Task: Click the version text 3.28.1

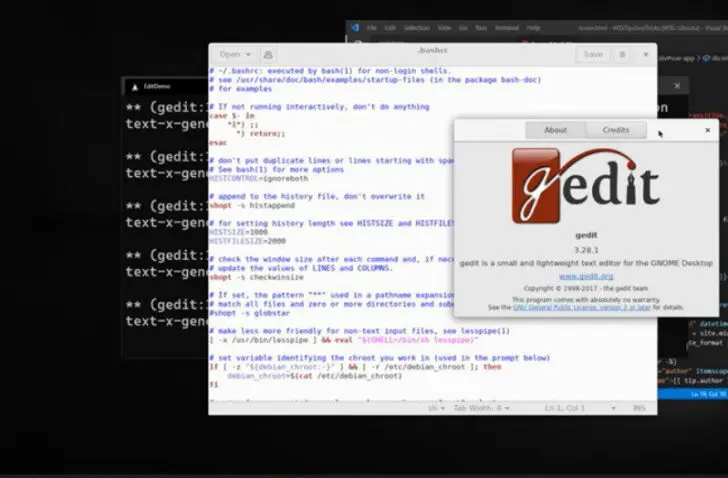Action: (586, 250)
